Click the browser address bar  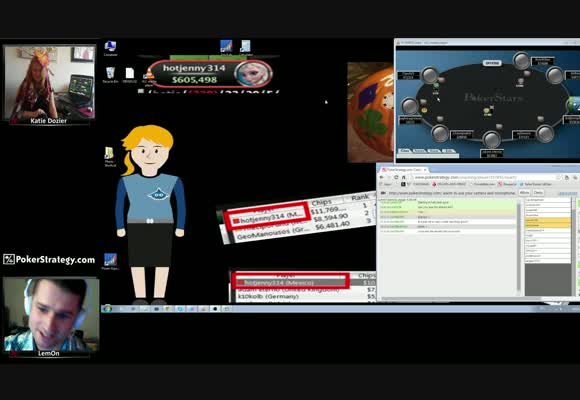(x=485, y=177)
